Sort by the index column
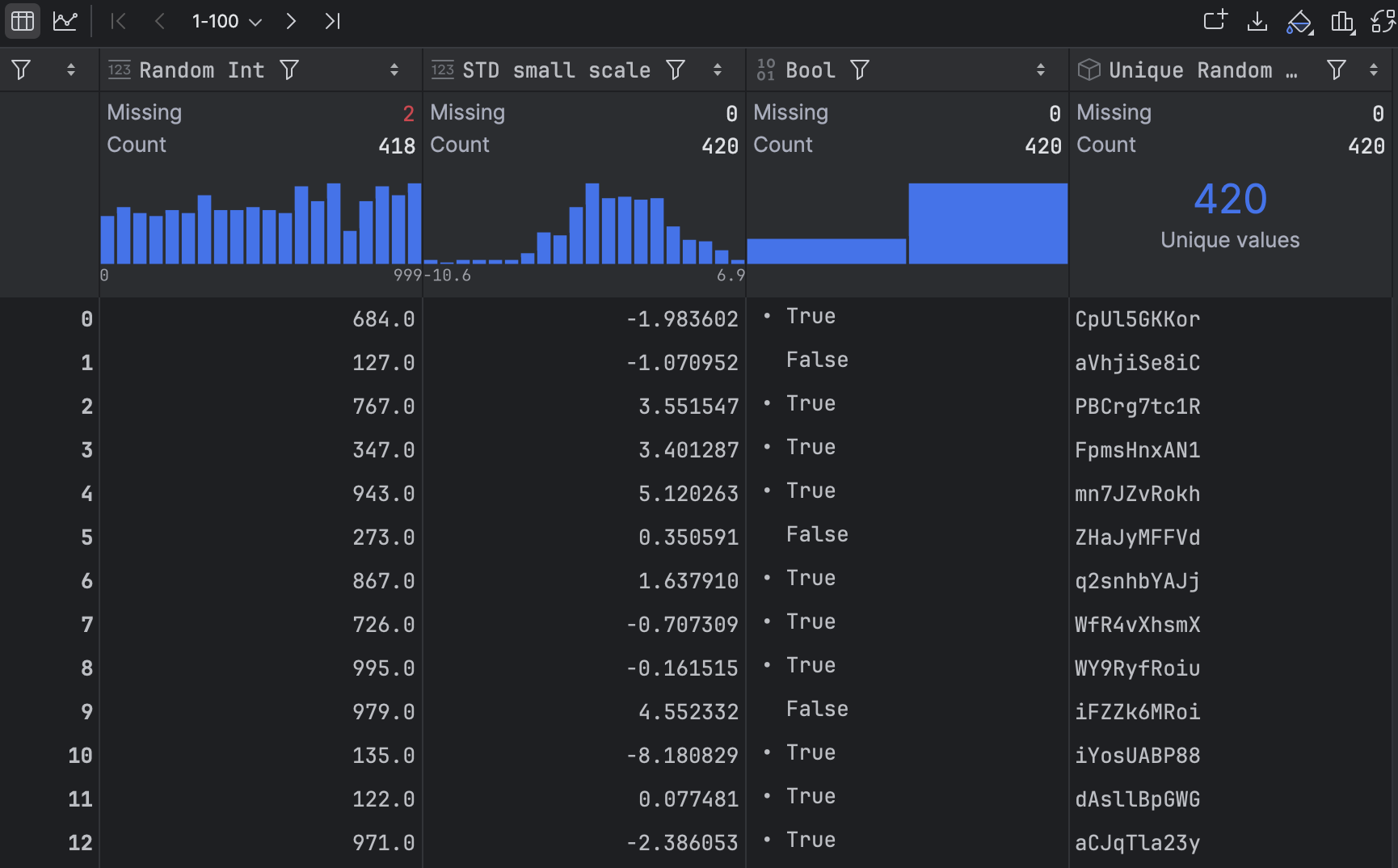Image resolution: width=1398 pixels, height=868 pixels. click(x=71, y=70)
